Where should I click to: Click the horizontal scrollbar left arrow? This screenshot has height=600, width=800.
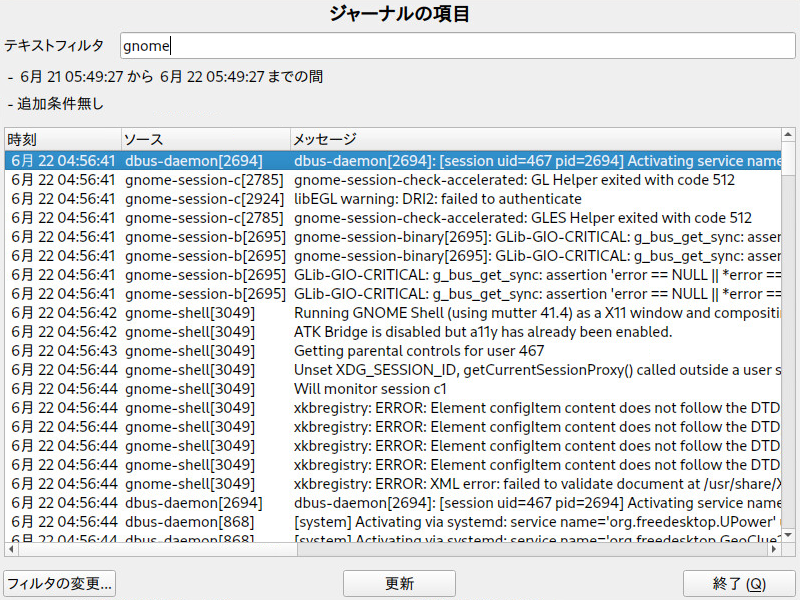tap(11, 549)
